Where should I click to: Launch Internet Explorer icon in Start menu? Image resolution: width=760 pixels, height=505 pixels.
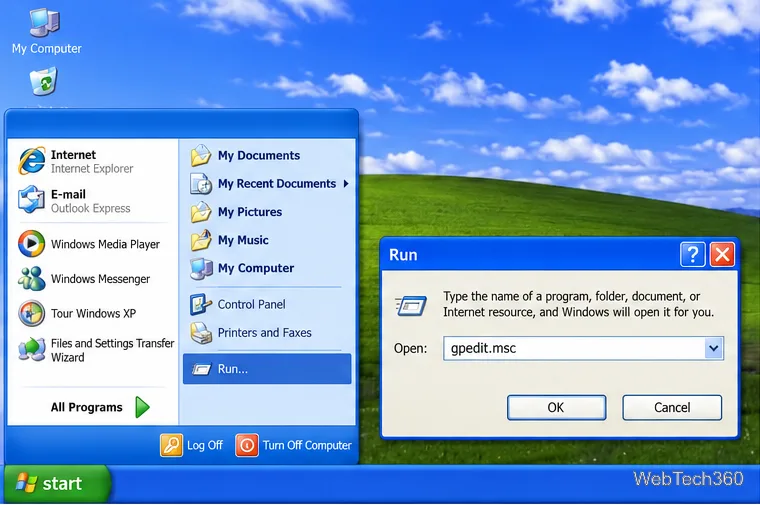click(32, 161)
